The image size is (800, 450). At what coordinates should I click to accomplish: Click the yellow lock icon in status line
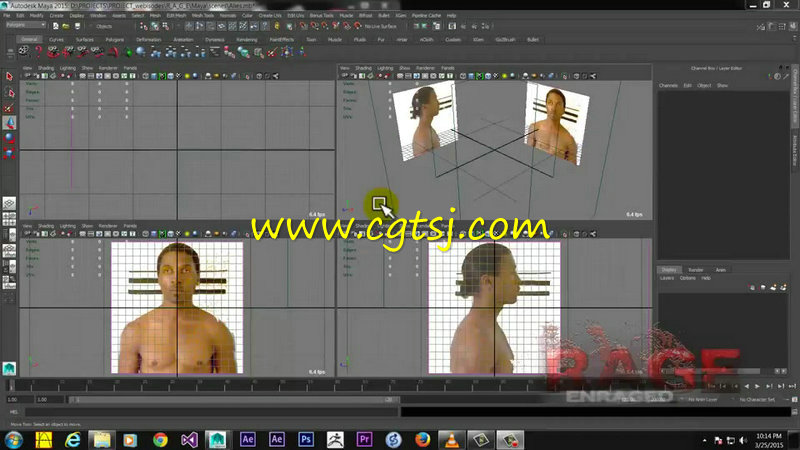[277, 26]
